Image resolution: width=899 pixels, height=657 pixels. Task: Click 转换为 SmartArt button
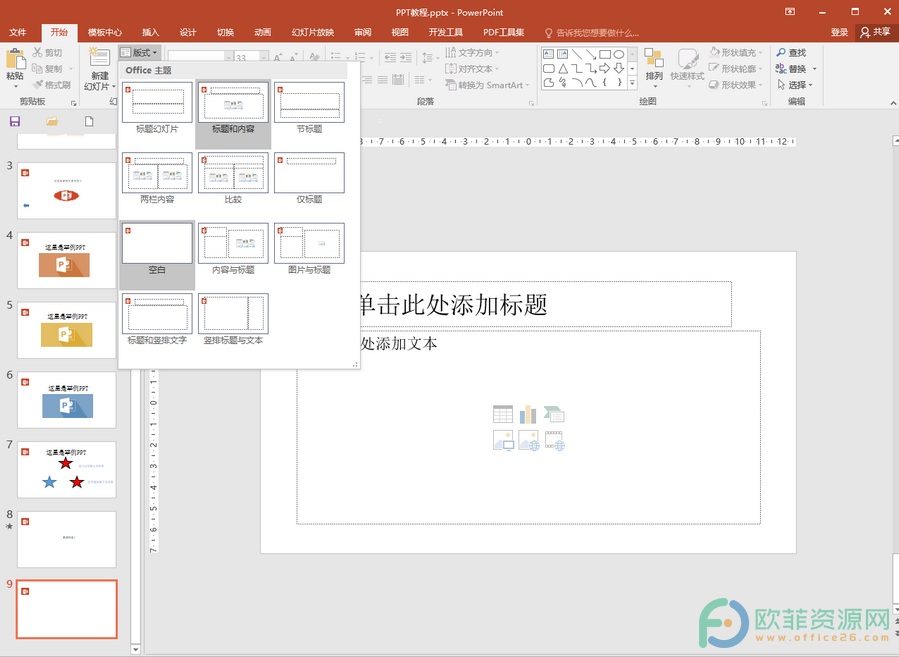pos(485,85)
